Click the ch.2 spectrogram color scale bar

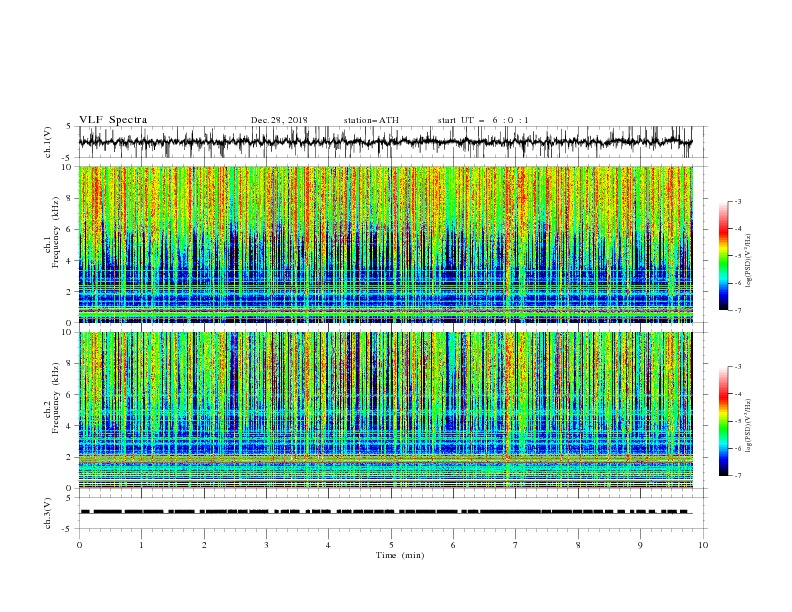pos(723,421)
